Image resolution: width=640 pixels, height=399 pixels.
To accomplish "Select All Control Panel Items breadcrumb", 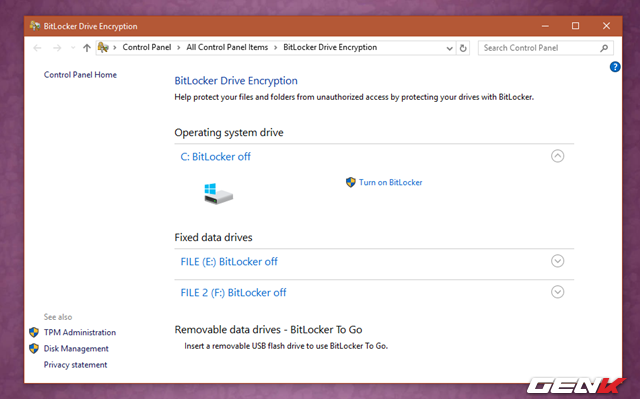I will click(227, 47).
